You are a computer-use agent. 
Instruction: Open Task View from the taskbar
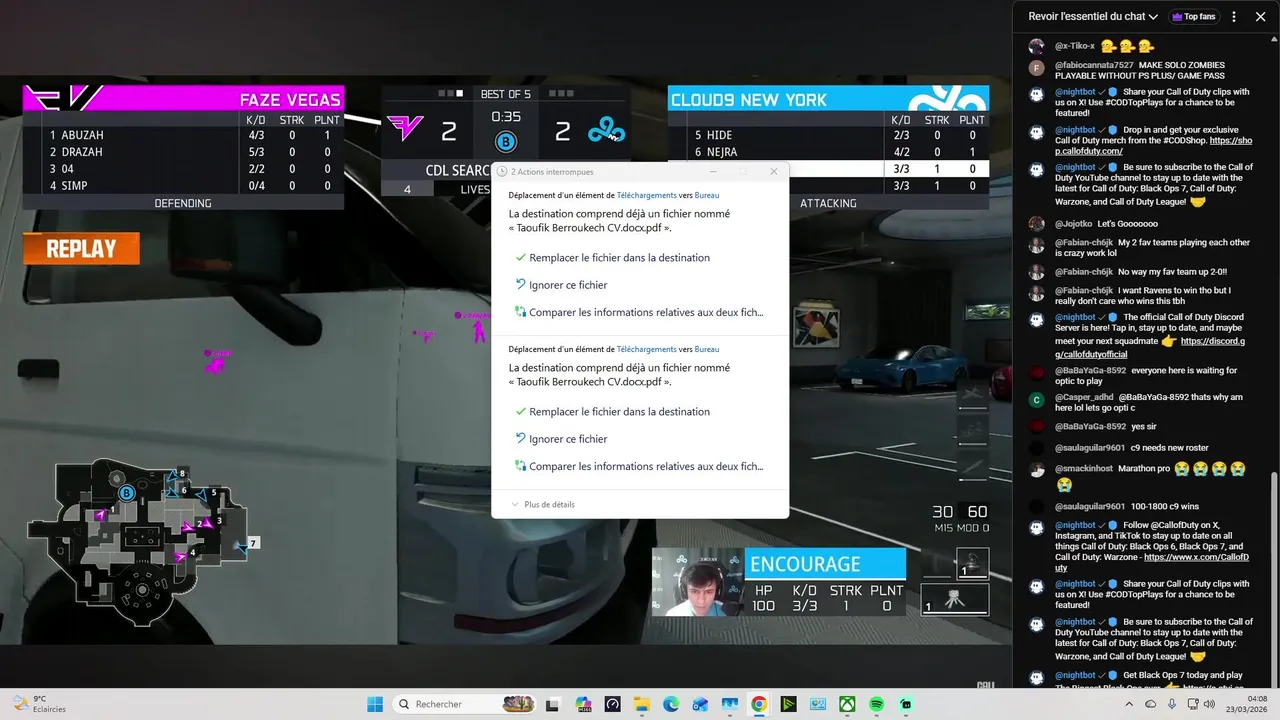(552, 704)
